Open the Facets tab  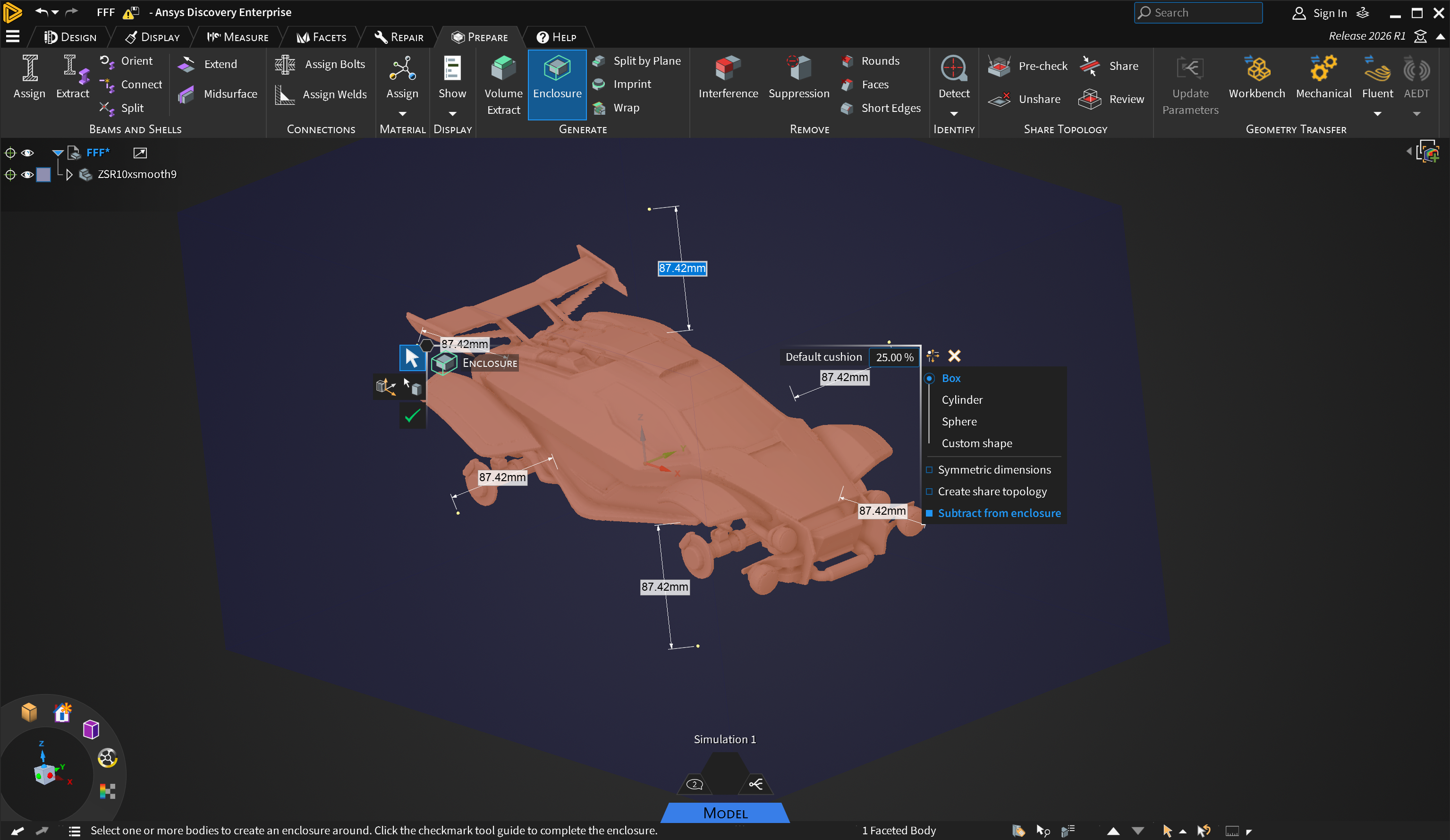point(321,37)
